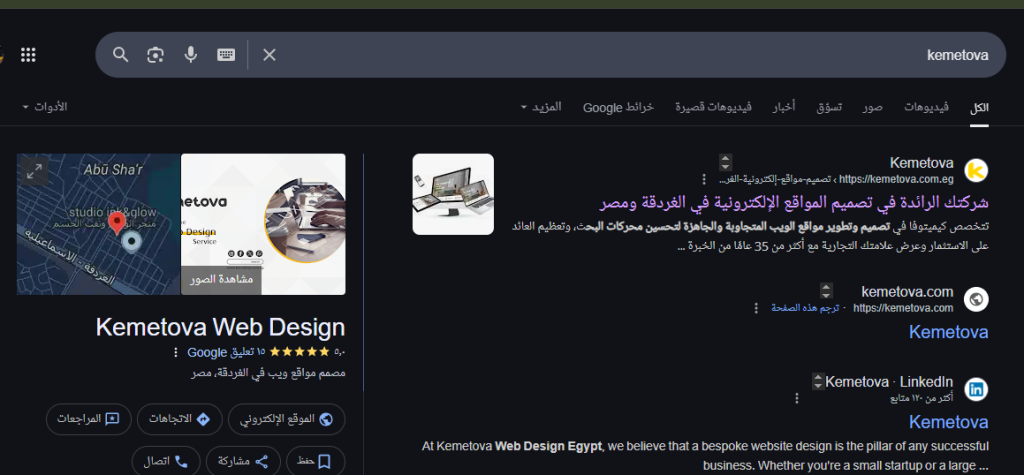Viewport: 1024px width, 475px height.
Task: Click ترجم هذه الصفحة link
Action: click(805, 308)
